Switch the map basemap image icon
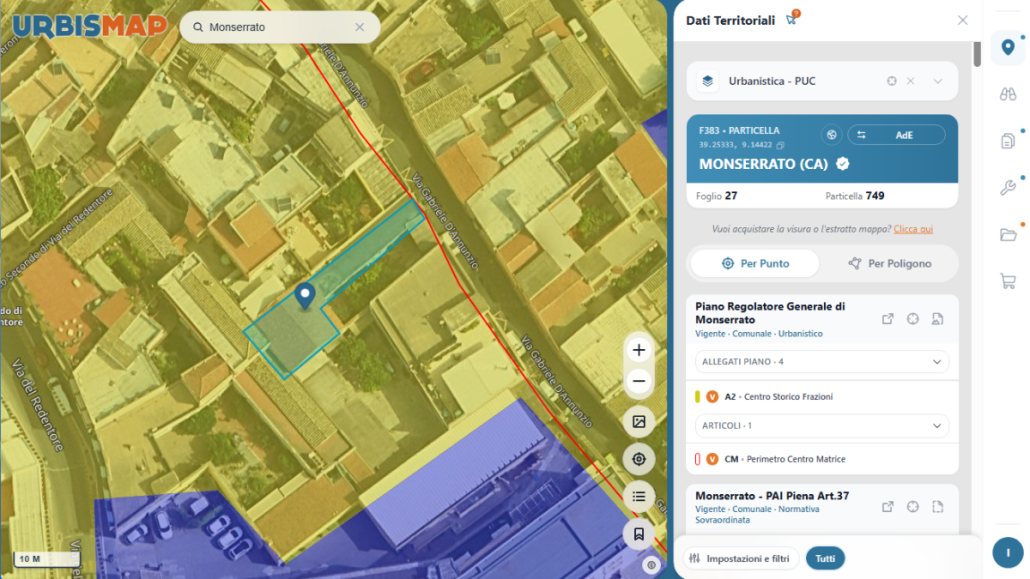The height and width of the screenshot is (579, 1030). 638,422
